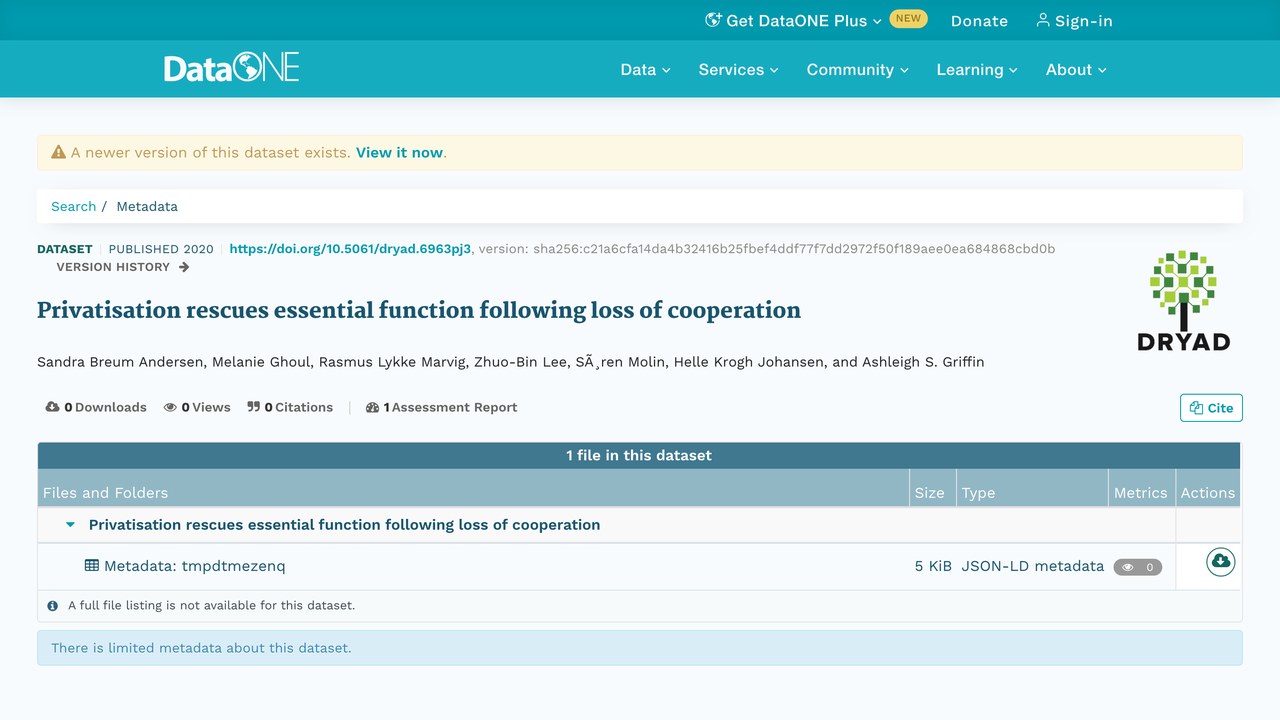Follow the View it now link
Viewport: 1280px width, 720px height.
[399, 153]
